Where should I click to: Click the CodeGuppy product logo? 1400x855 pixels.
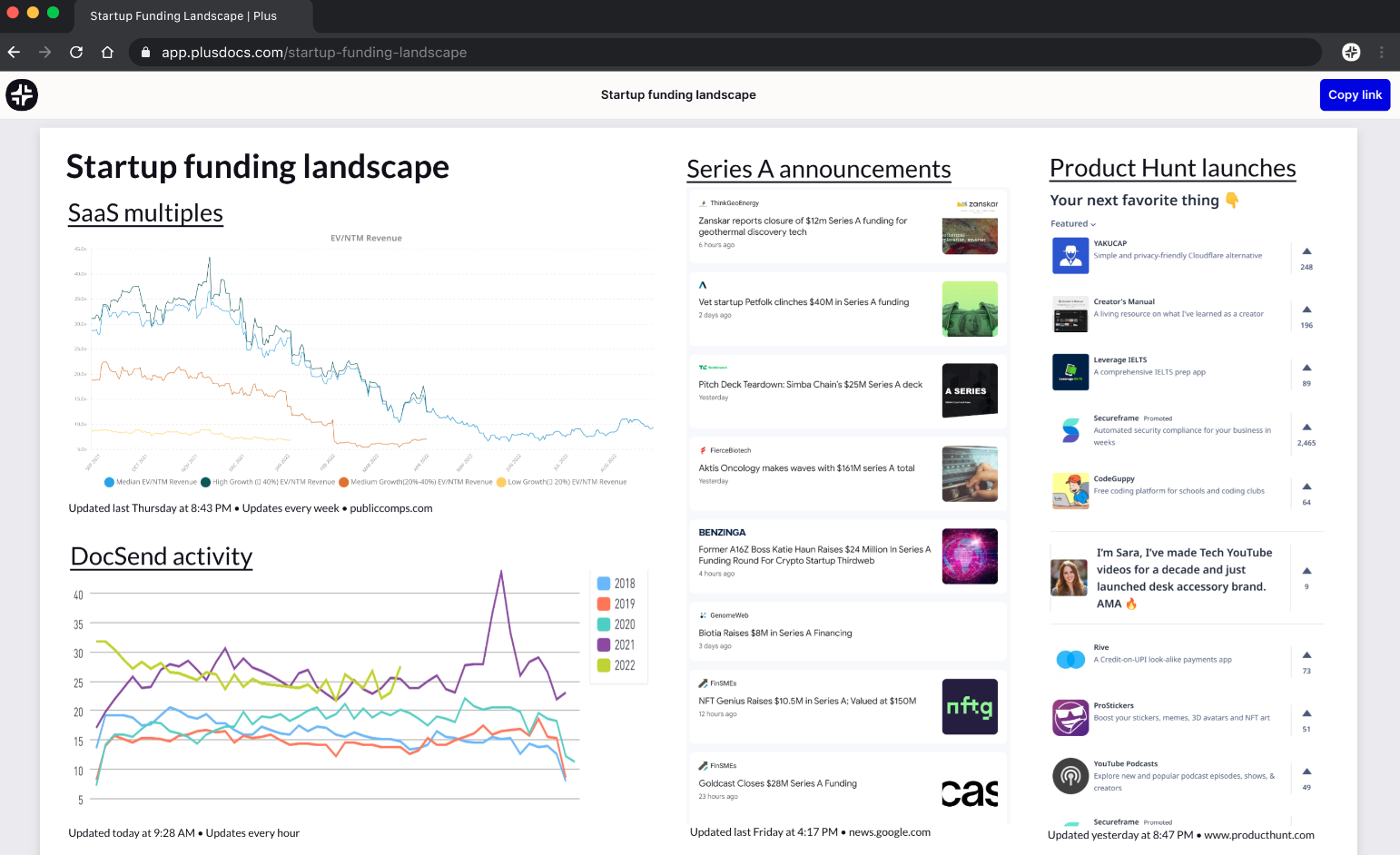click(x=1070, y=491)
